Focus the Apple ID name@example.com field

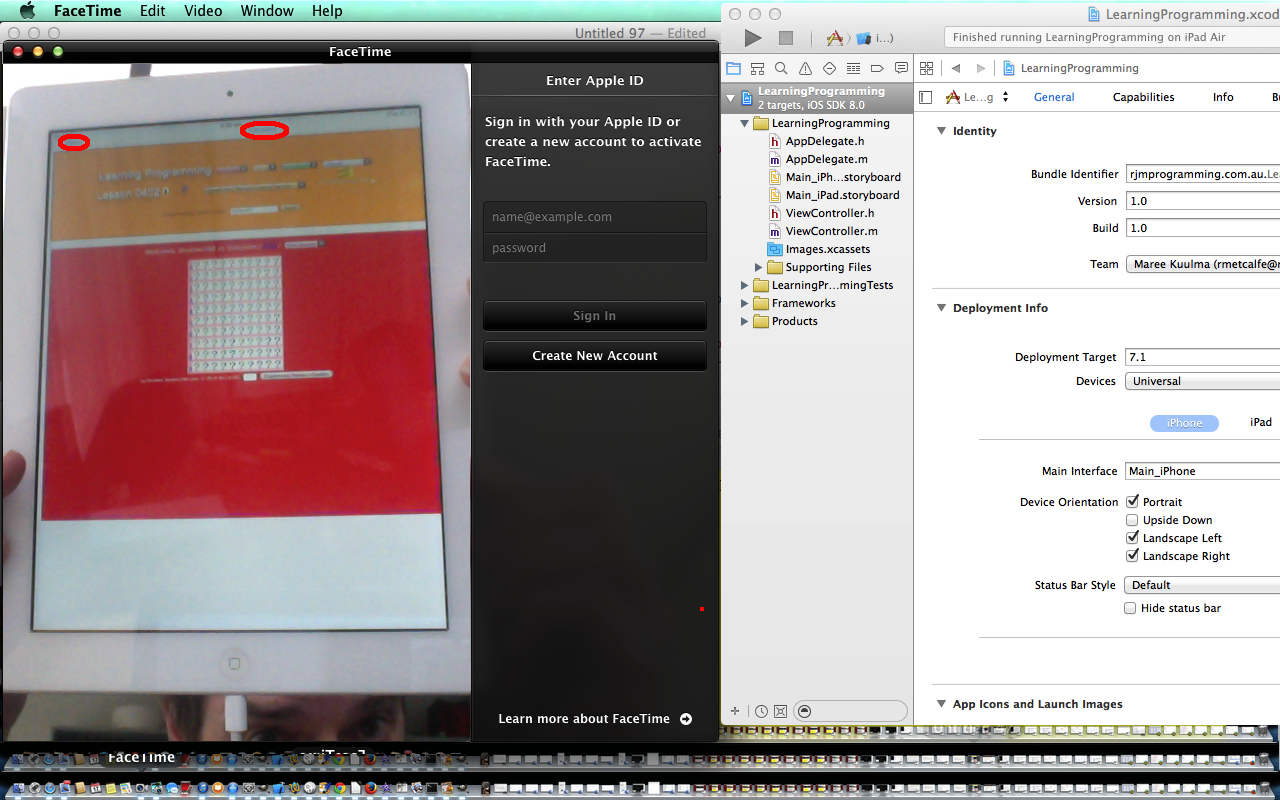(x=595, y=217)
